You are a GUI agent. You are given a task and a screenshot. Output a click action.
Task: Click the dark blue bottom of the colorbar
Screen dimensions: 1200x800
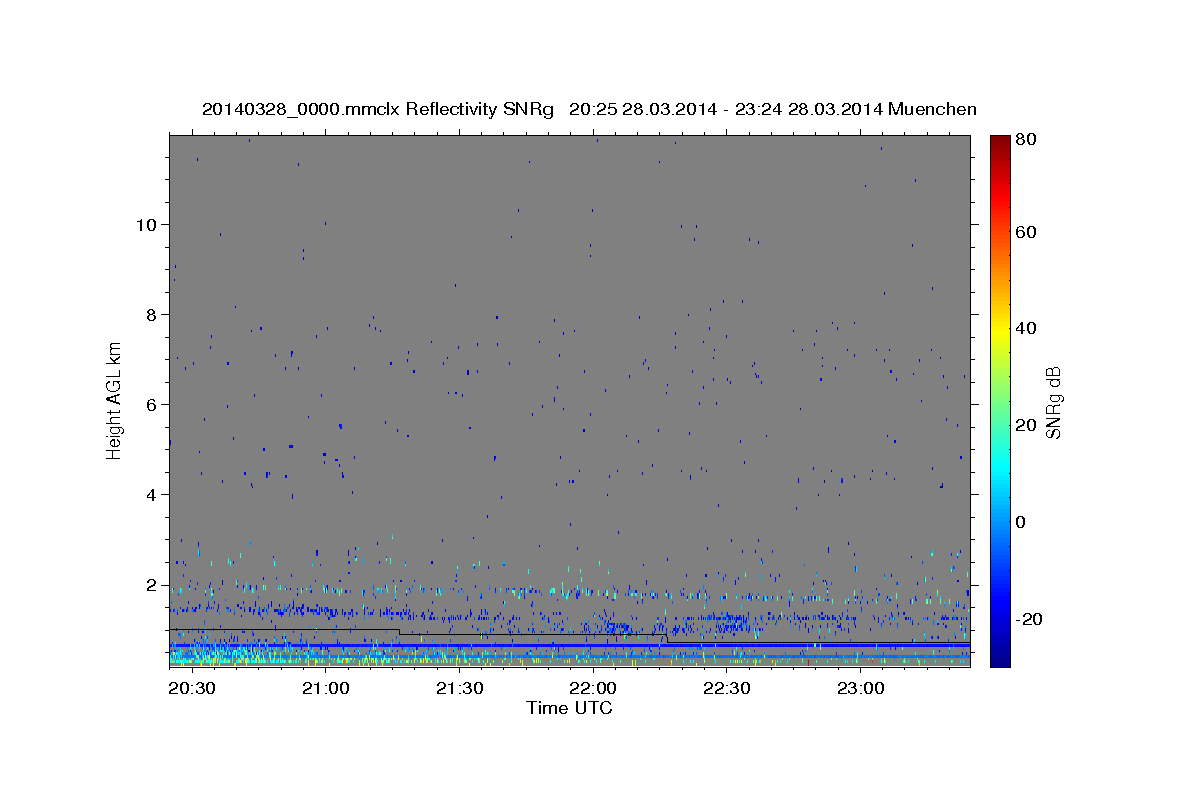1000,657
